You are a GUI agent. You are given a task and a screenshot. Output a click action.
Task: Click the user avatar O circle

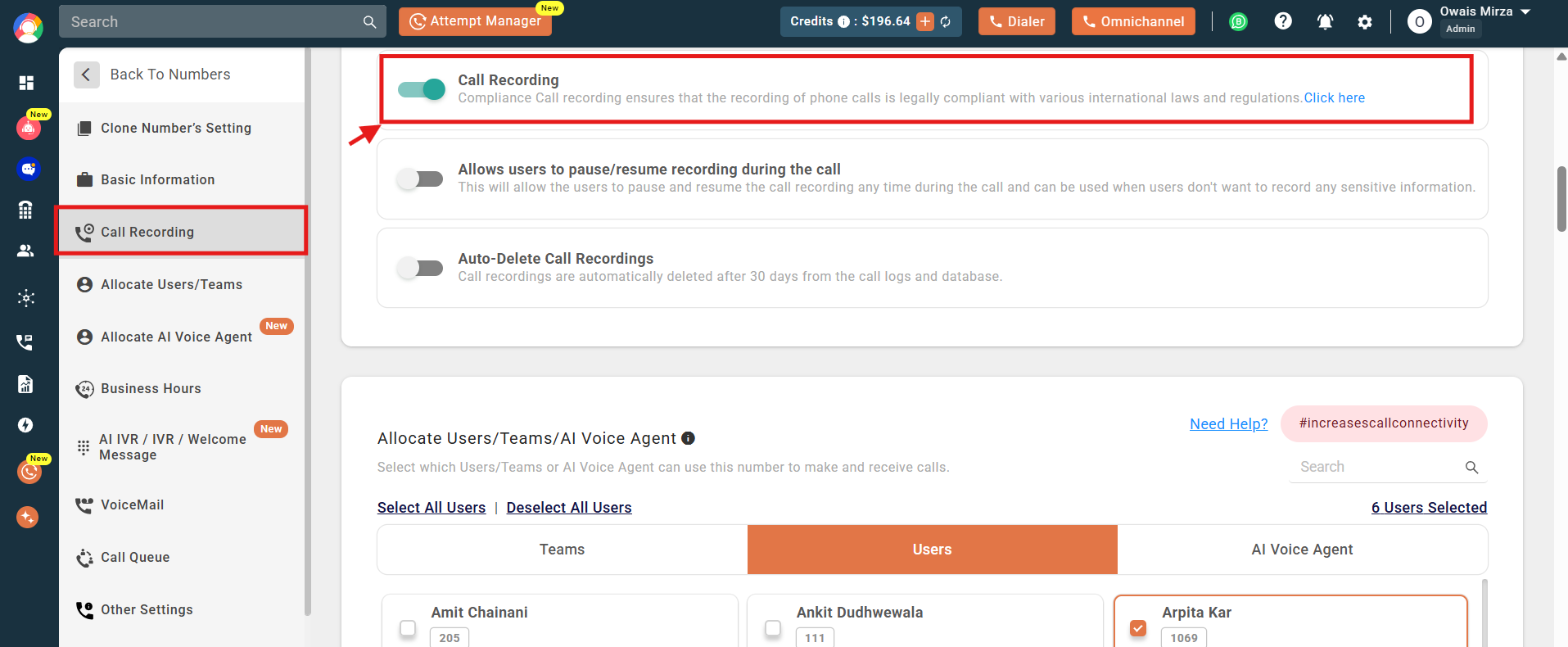point(1420,22)
